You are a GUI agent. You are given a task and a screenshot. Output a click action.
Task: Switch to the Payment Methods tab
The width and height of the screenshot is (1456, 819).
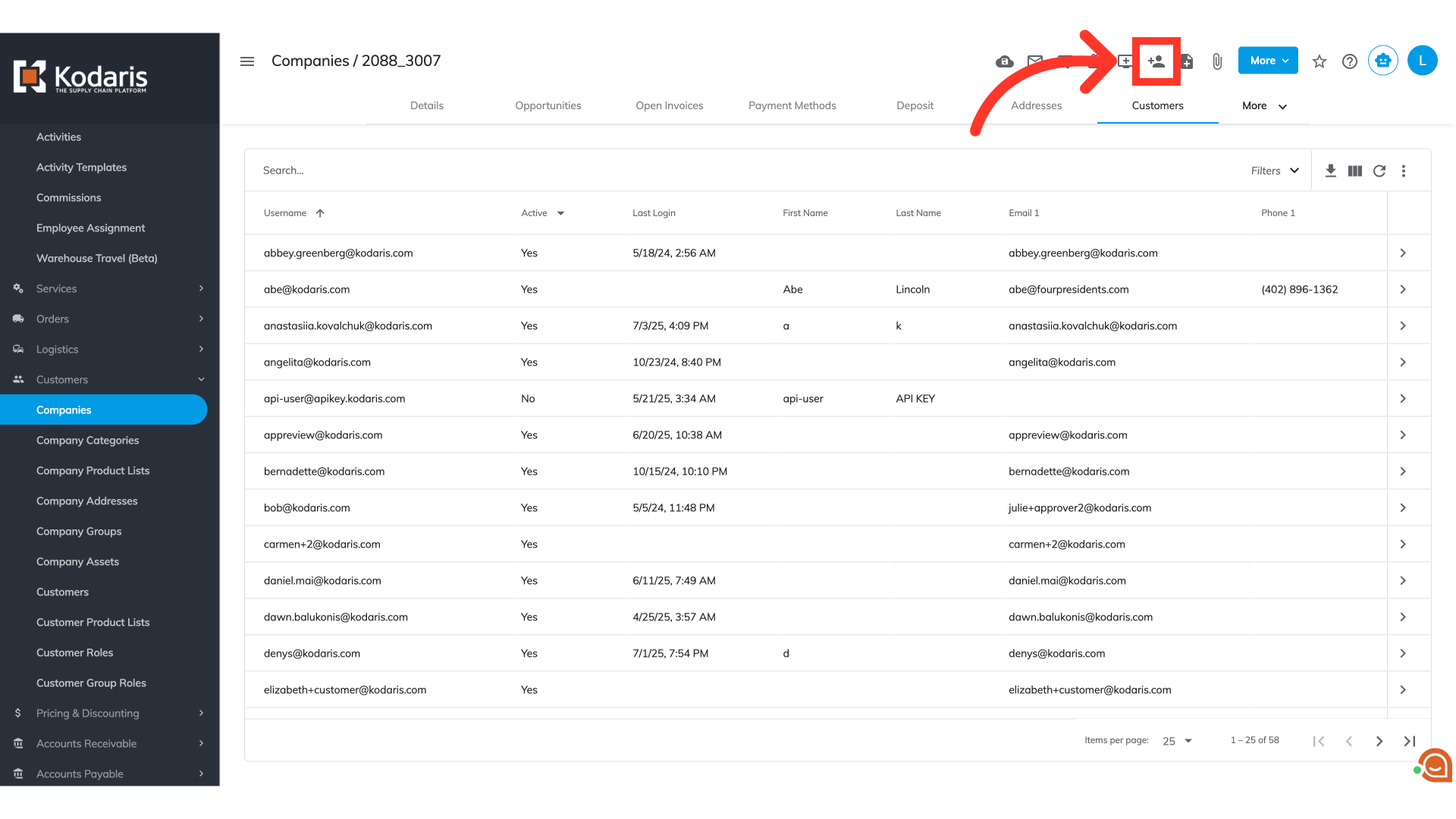click(x=792, y=105)
